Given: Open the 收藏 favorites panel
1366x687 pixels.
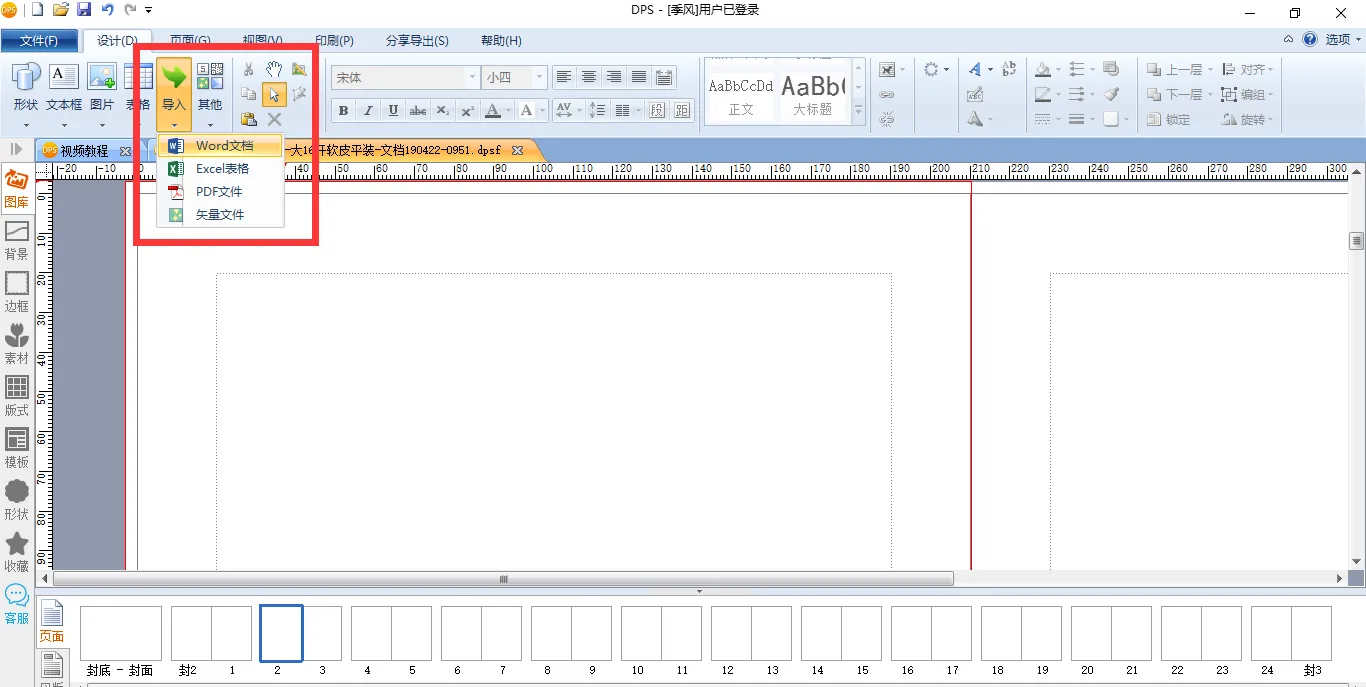Looking at the screenshot, I should click(x=16, y=552).
